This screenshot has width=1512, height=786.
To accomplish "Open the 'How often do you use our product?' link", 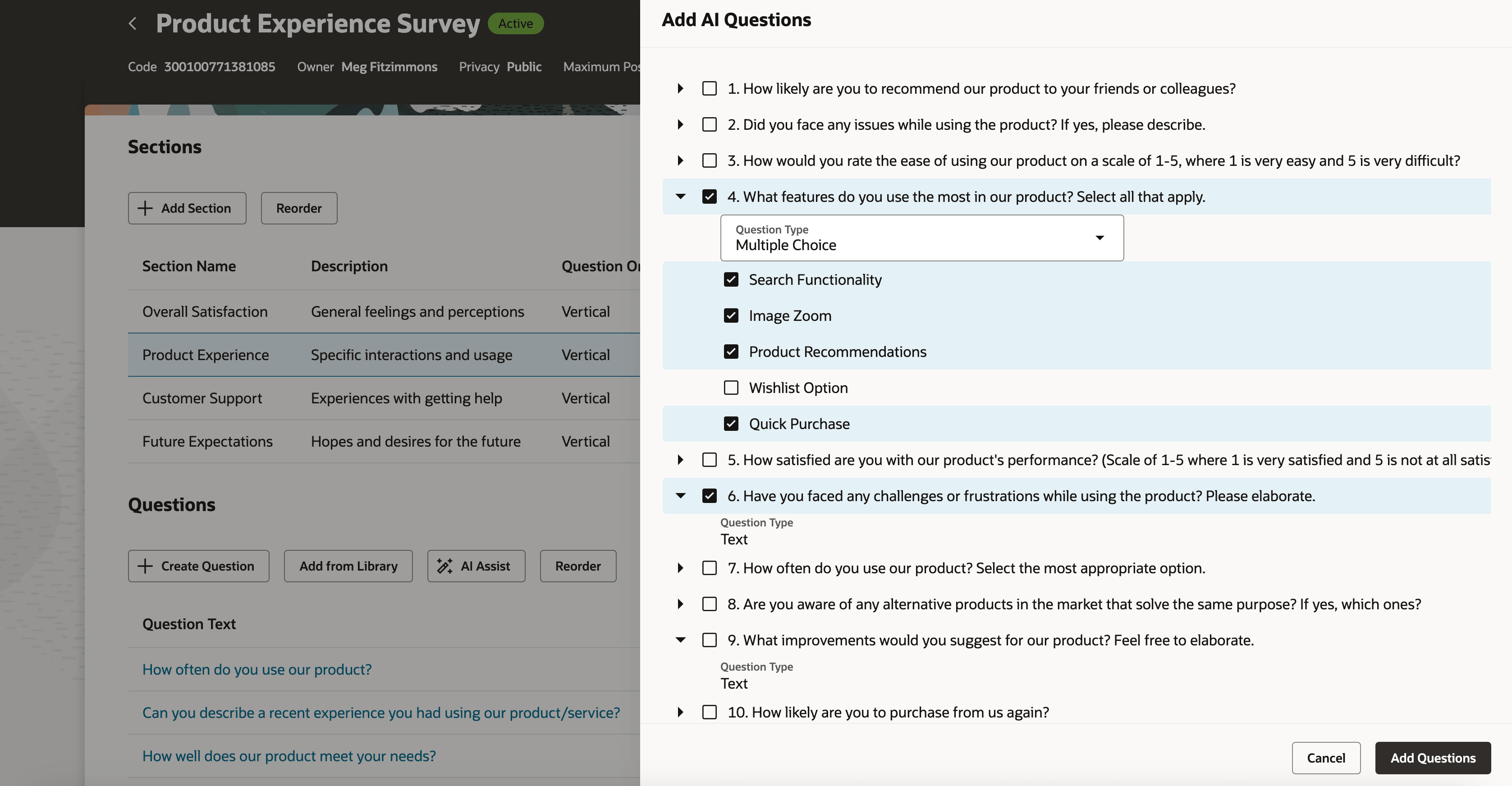I will 257,669.
